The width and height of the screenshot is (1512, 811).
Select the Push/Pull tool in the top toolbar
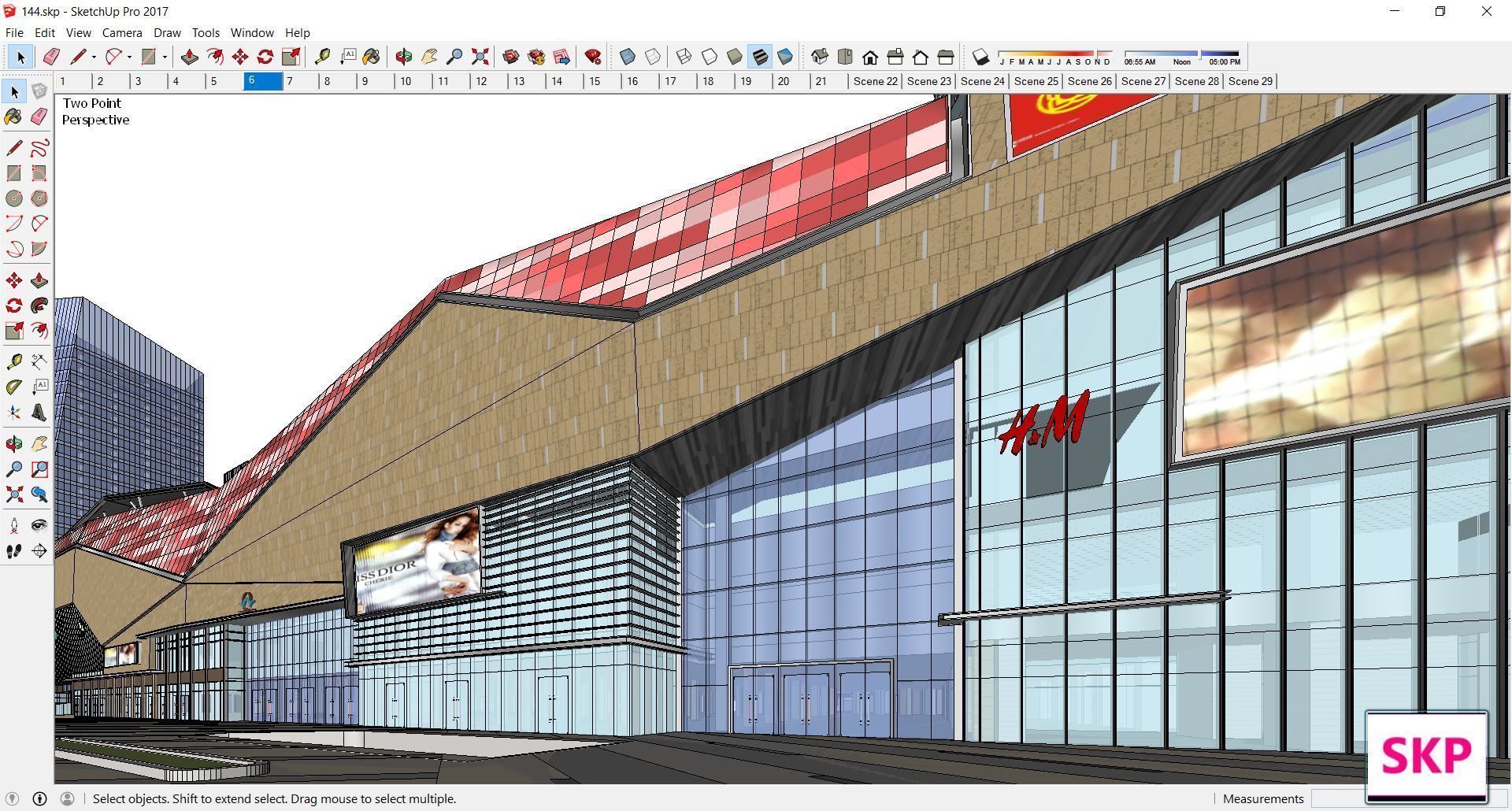(x=189, y=57)
